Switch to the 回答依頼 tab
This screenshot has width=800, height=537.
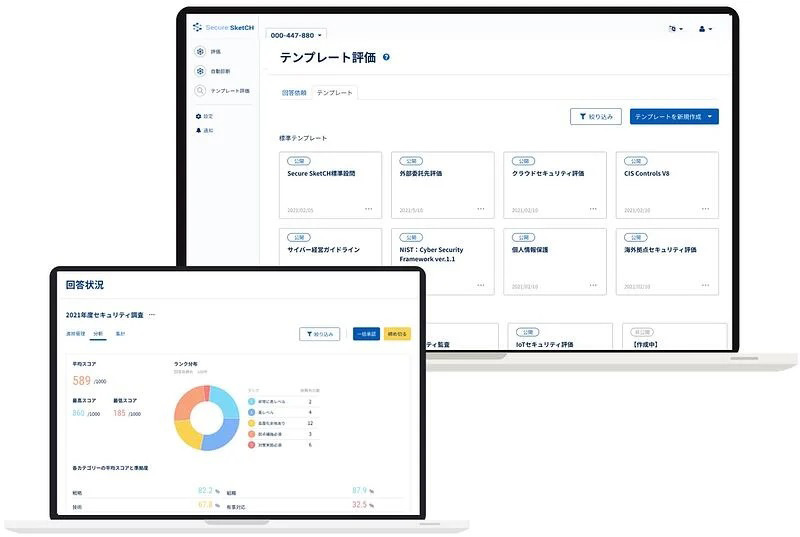point(294,93)
